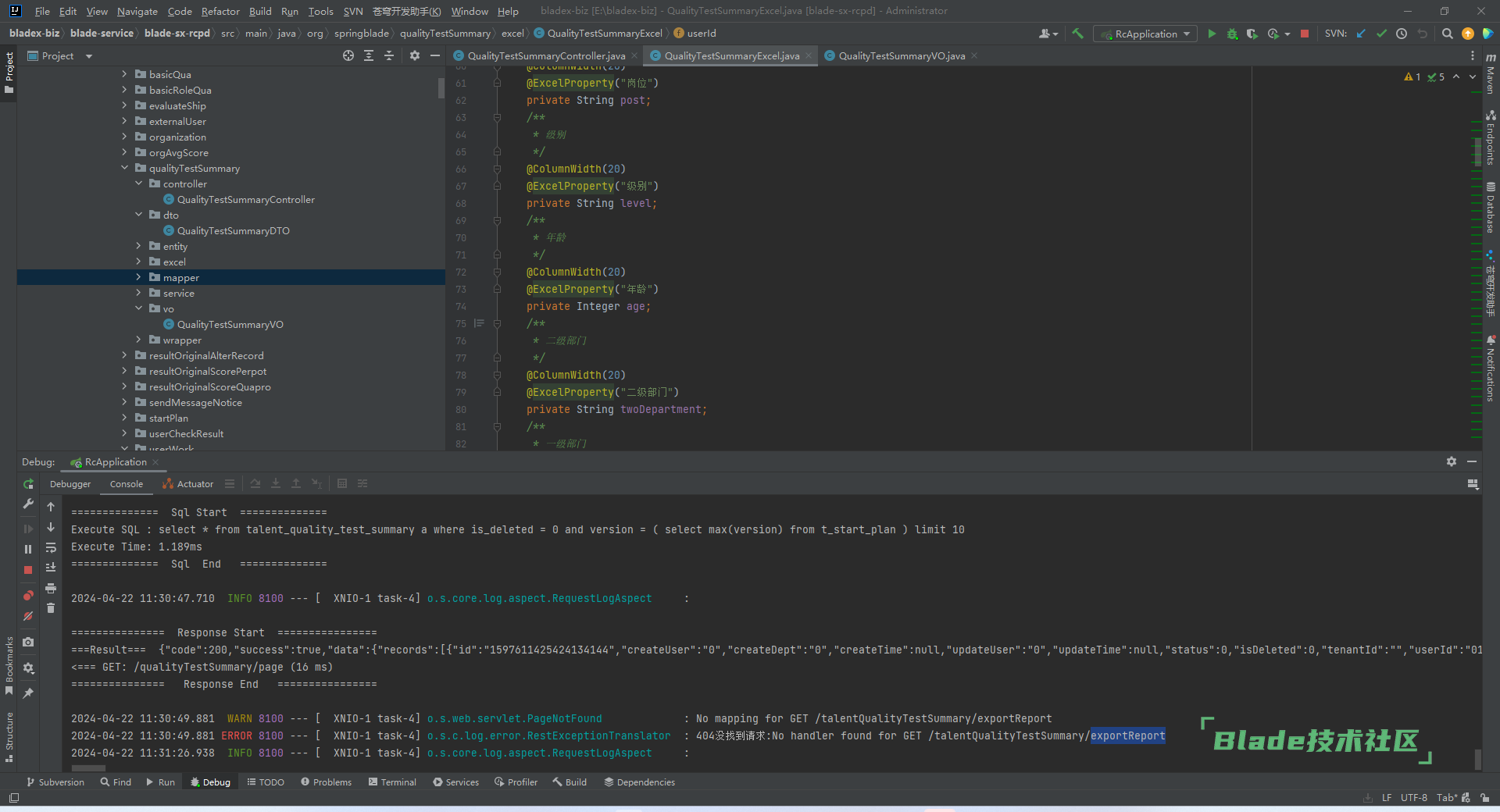Select opened file in the Project tree
The image size is (1500, 812).
coord(348,55)
